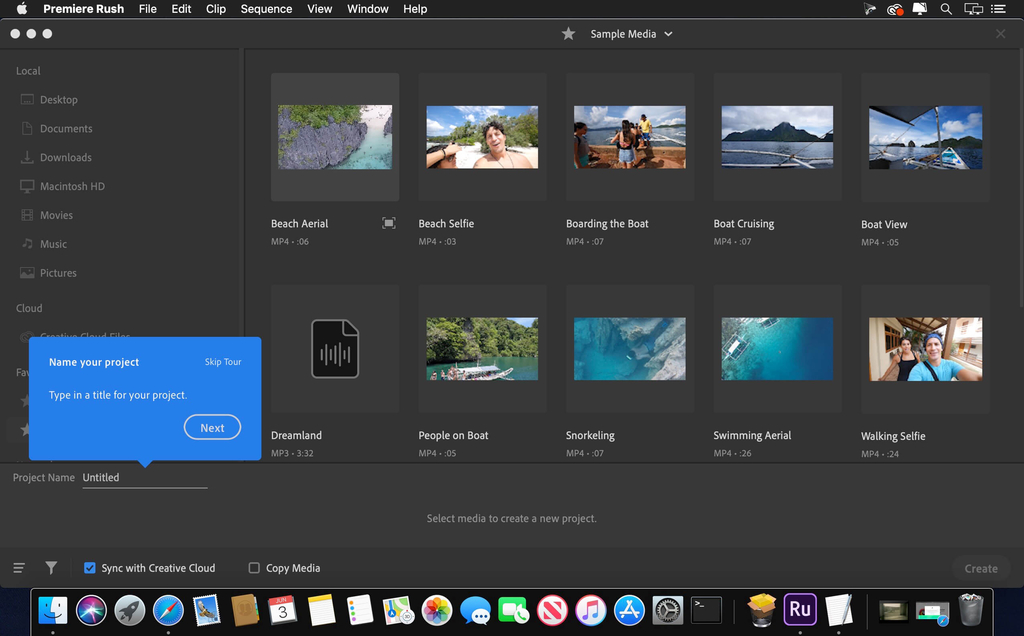This screenshot has width=1024, height=636.
Task: Open the dynamic preview icon on Beach Aerial
Action: 389,223
